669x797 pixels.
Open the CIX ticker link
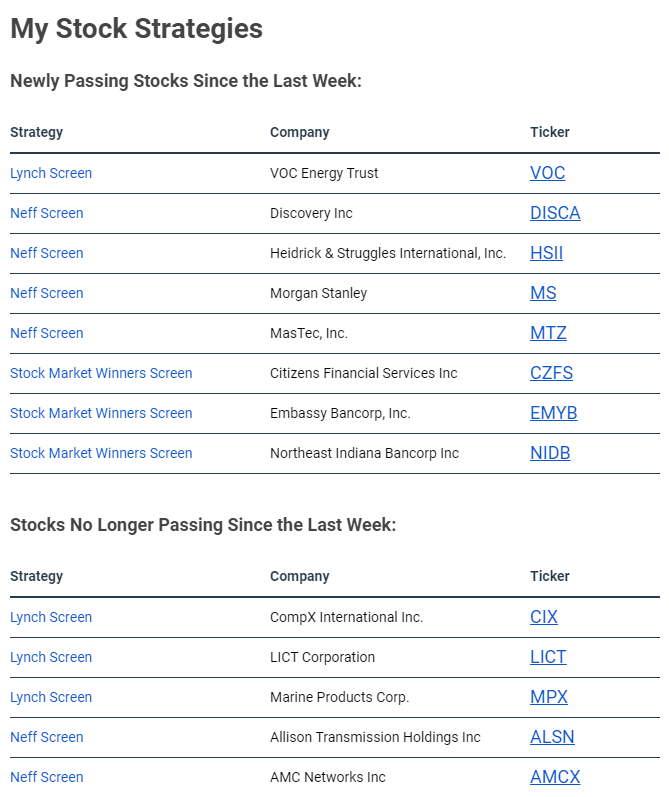click(543, 617)
